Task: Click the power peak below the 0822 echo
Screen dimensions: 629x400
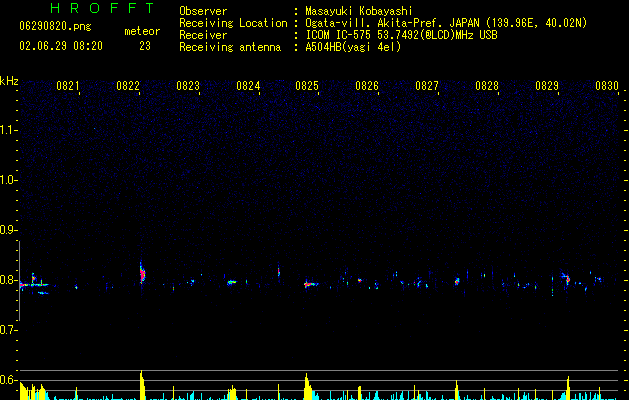Action: [x=142, y=385]
